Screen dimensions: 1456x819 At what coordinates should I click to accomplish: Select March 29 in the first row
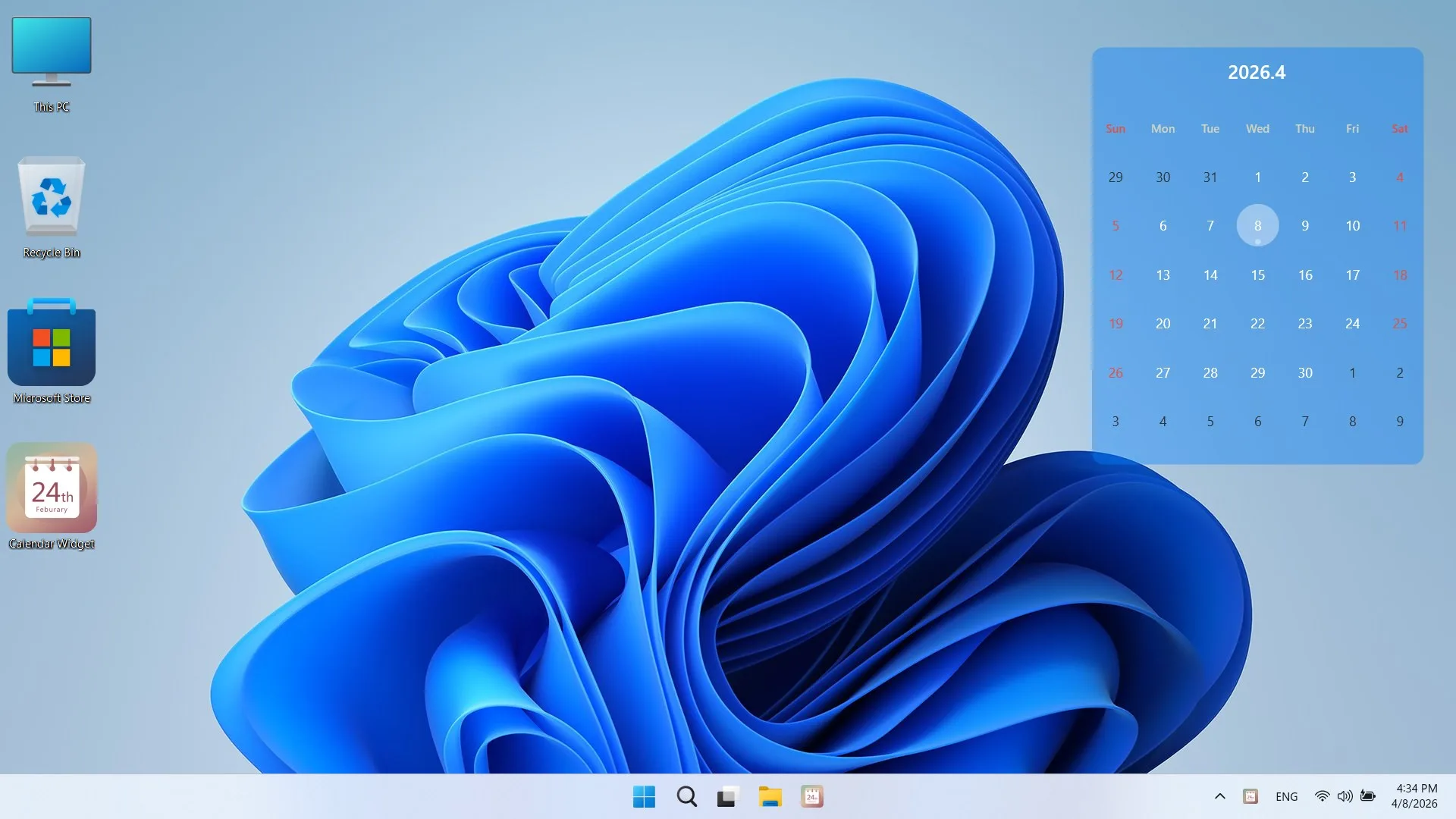[x=1116, y=177]
